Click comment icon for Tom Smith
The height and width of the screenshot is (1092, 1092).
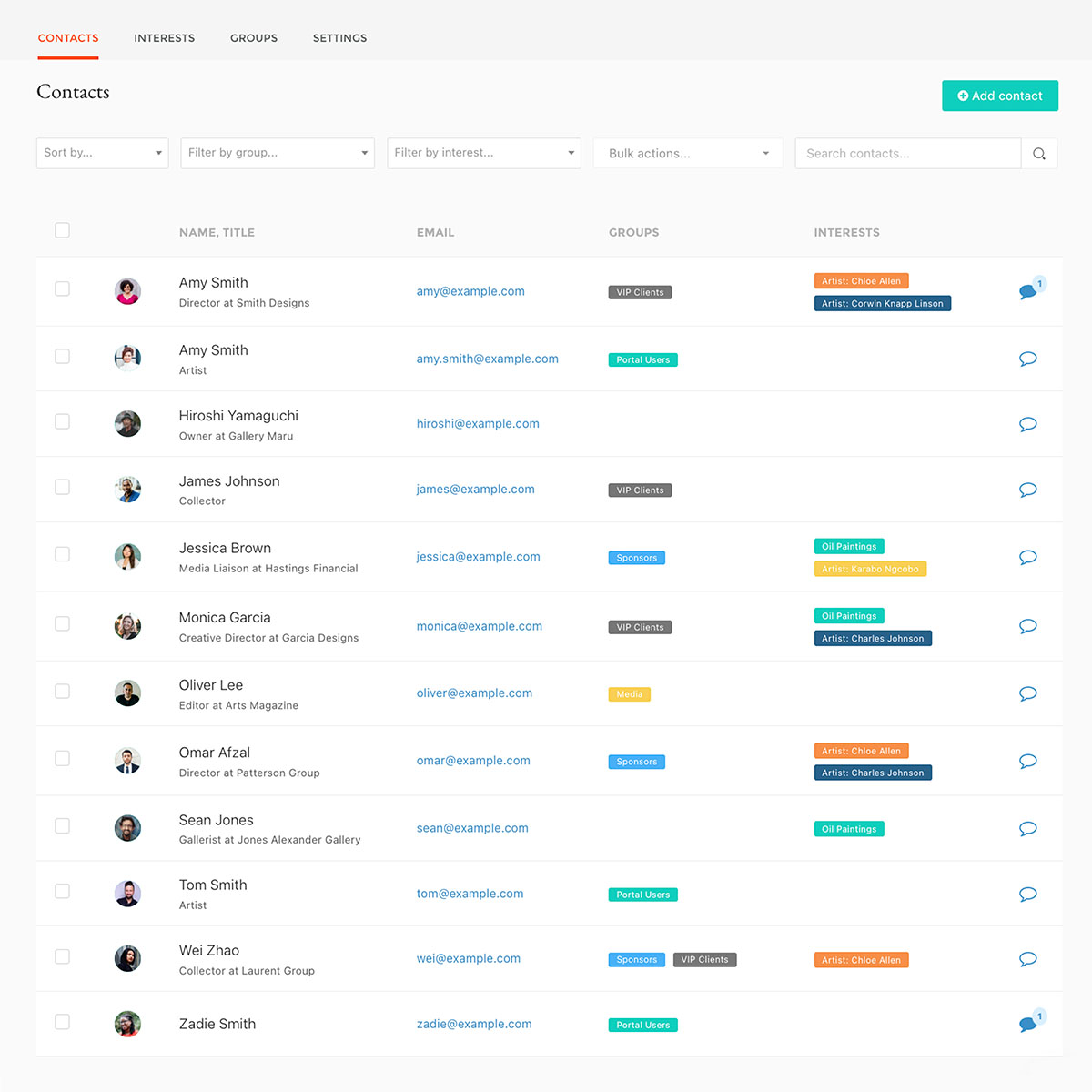[1028, 894]
